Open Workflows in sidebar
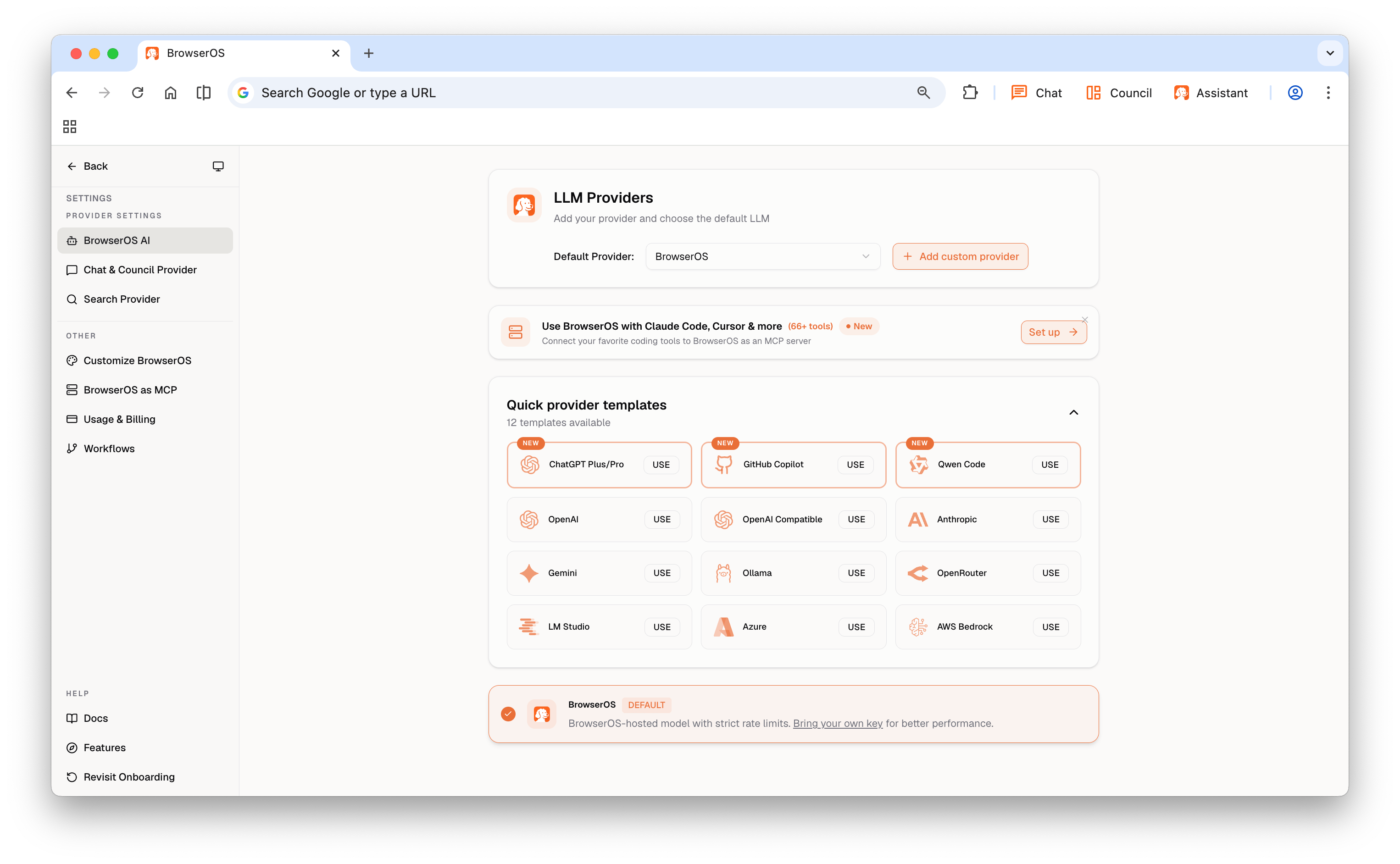Image resolution: width=1400 pixels, height=864 pixels. pyautogui.click(x=145, y=449)
